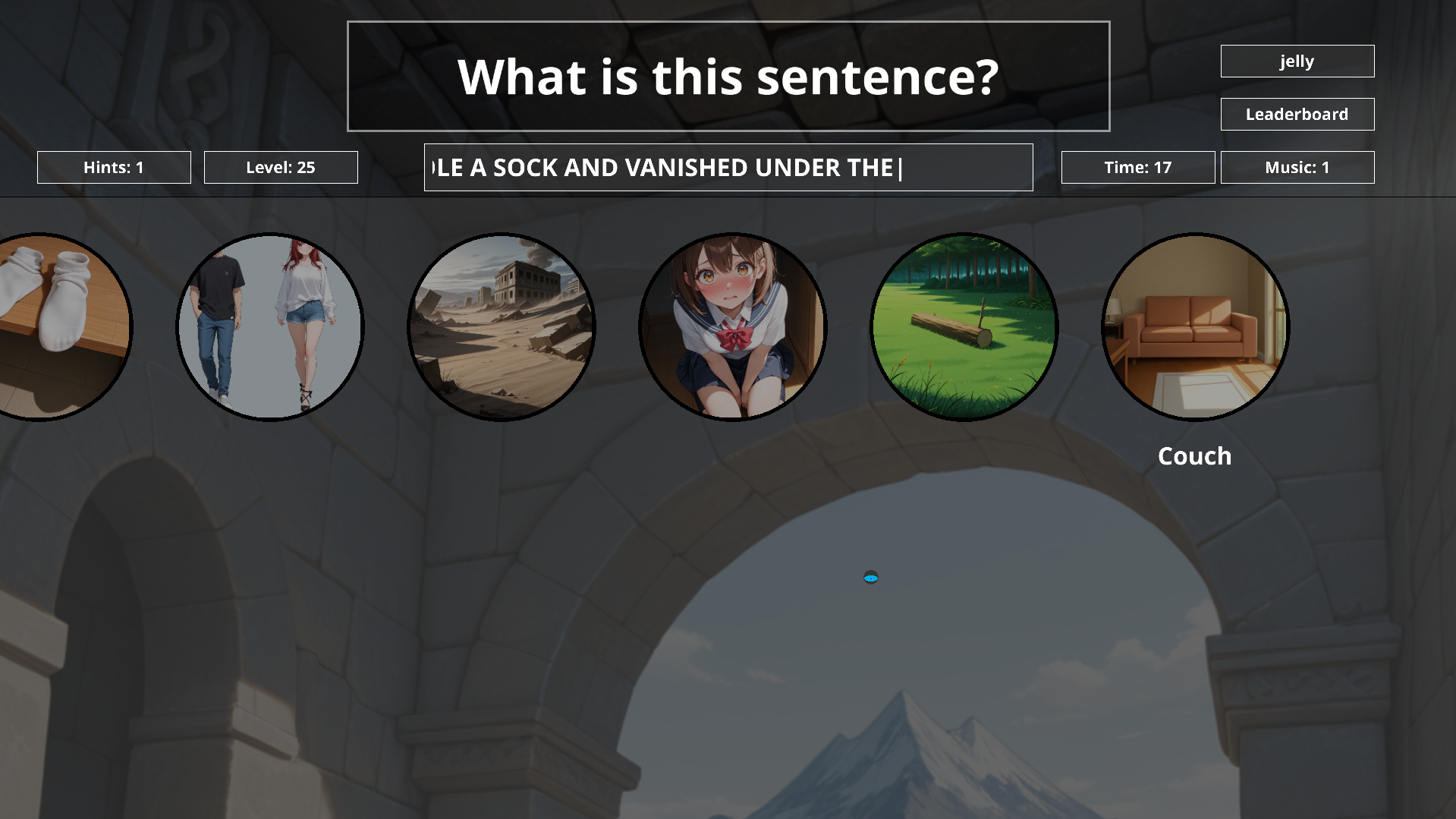Click the lamp beside the couch
The width and height of the screenshot is (1456, 819).
pos(1113,310)
